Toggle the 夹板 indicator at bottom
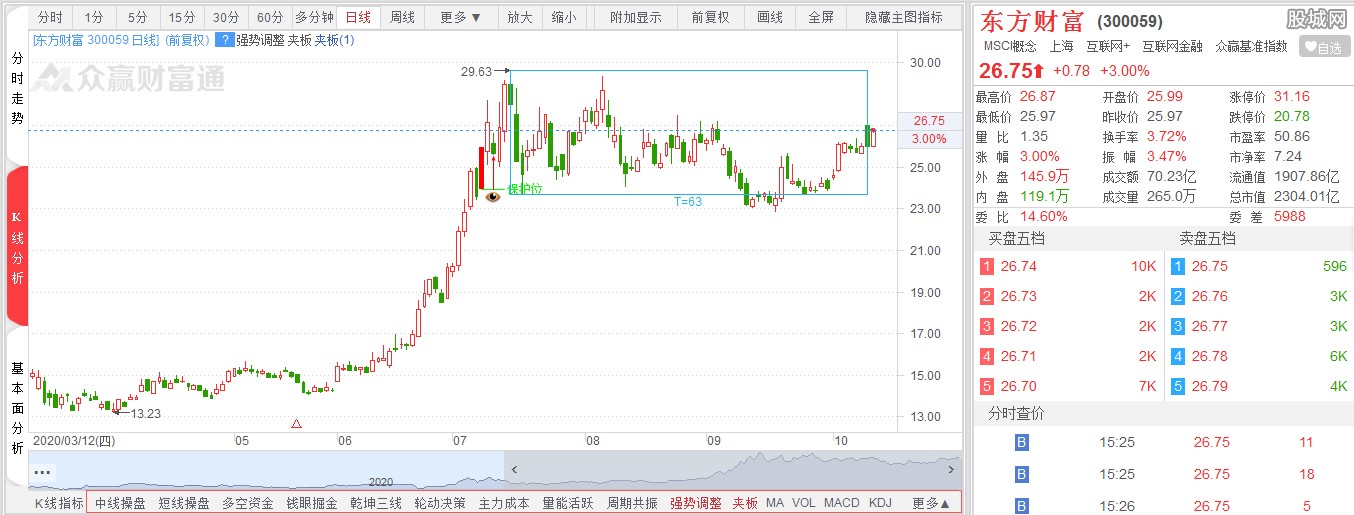 [745, 503]
